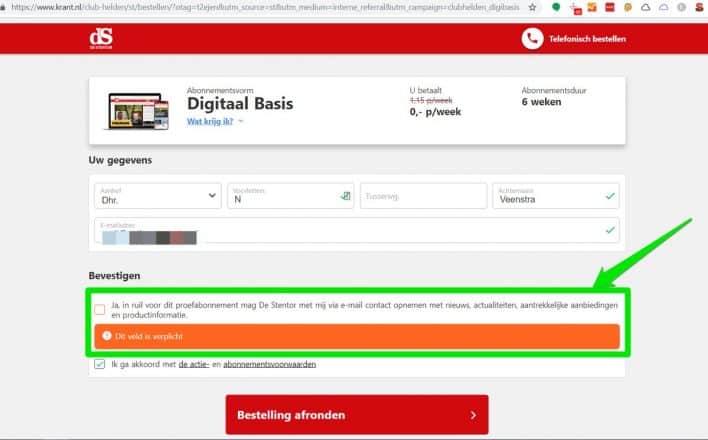This screenshot has height=440, width=708.
Task: Open the 'de actie-' voorwaarden link
Action: [x=194, y=364]
